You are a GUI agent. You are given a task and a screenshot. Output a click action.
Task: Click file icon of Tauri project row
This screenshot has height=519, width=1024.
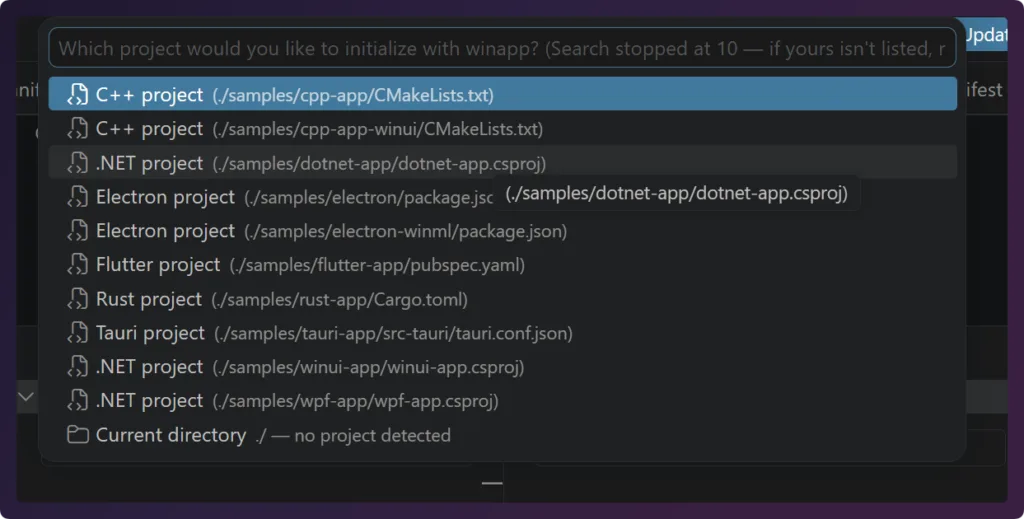pos(78,332)
